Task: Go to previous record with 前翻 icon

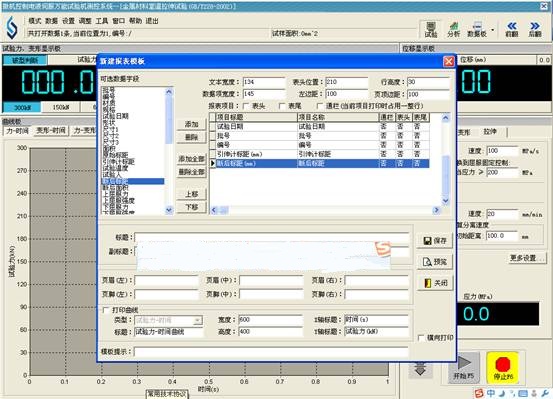Action: pos(511,29)
